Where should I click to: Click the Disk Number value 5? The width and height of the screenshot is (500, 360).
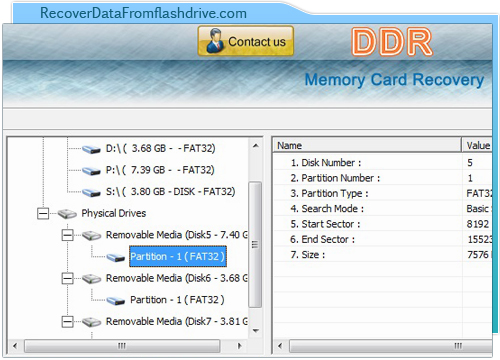coord(470,163)
